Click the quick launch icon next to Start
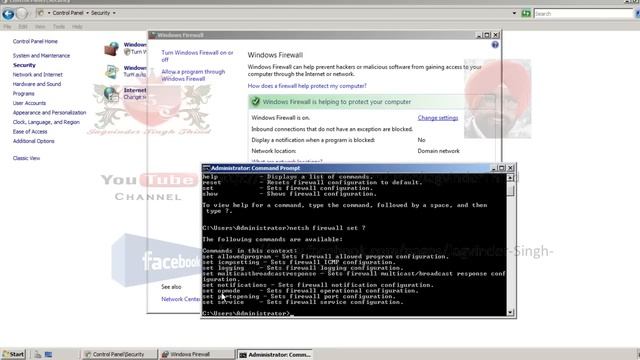640x360 pixels. click(x=38, y=354)
